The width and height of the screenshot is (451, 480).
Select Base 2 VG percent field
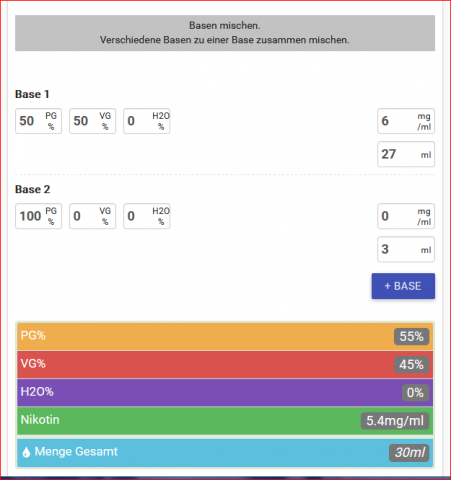93,216
